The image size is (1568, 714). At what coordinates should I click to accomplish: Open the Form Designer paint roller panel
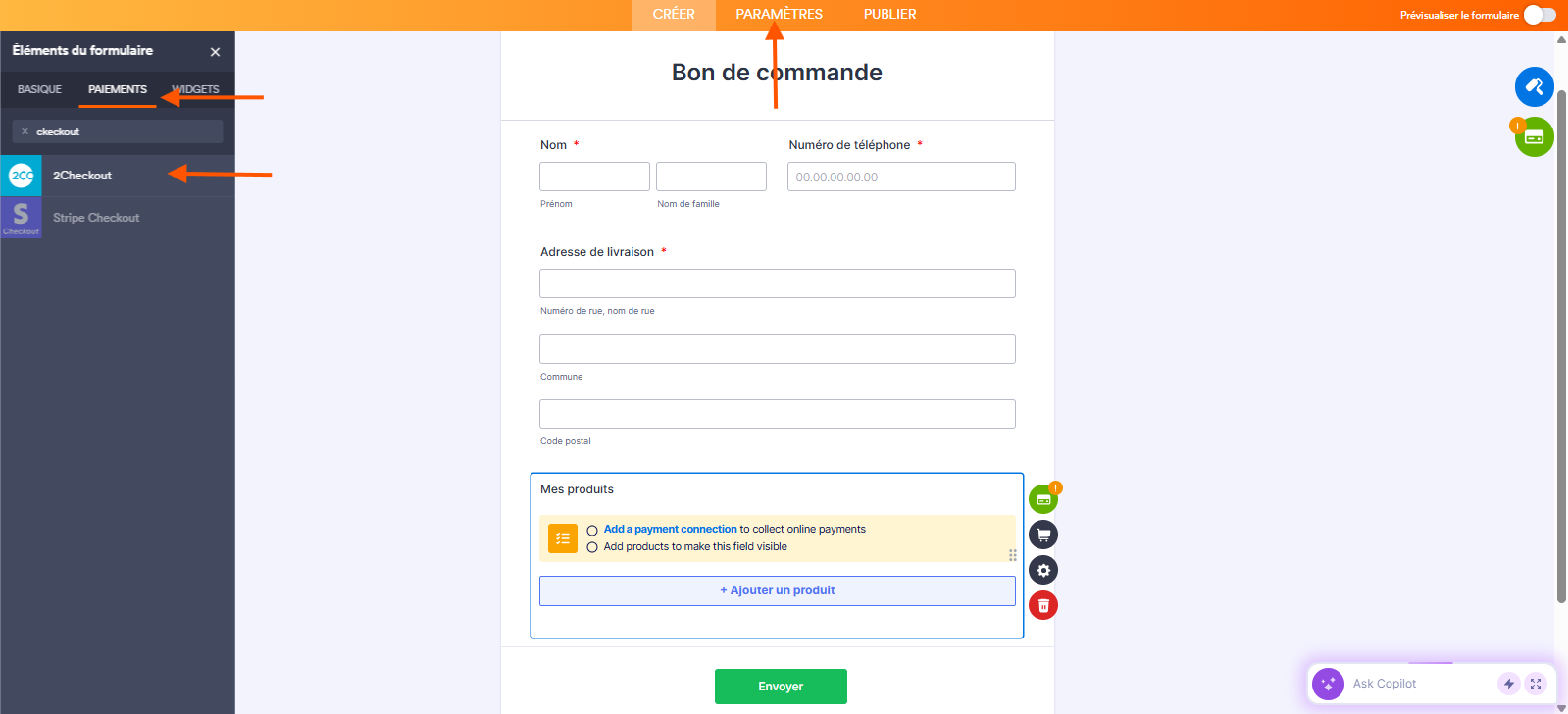tap(1534, 86)
